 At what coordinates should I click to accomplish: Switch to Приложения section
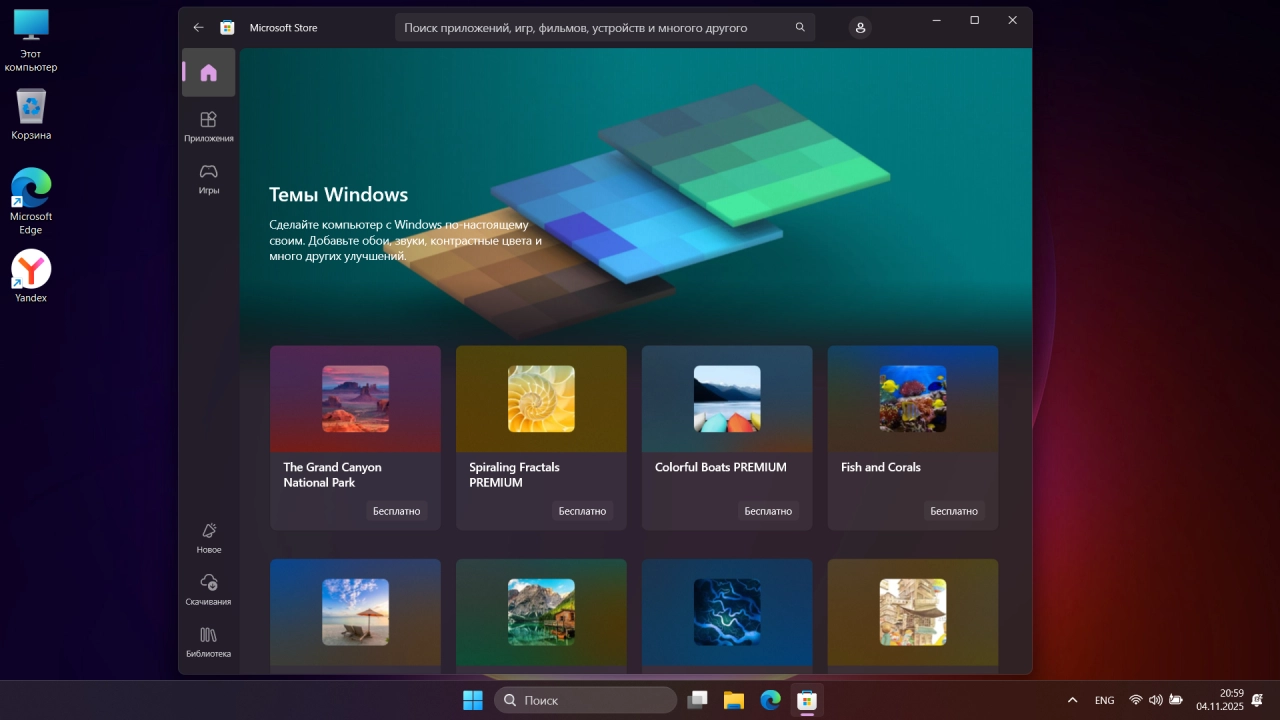[208, 126]
